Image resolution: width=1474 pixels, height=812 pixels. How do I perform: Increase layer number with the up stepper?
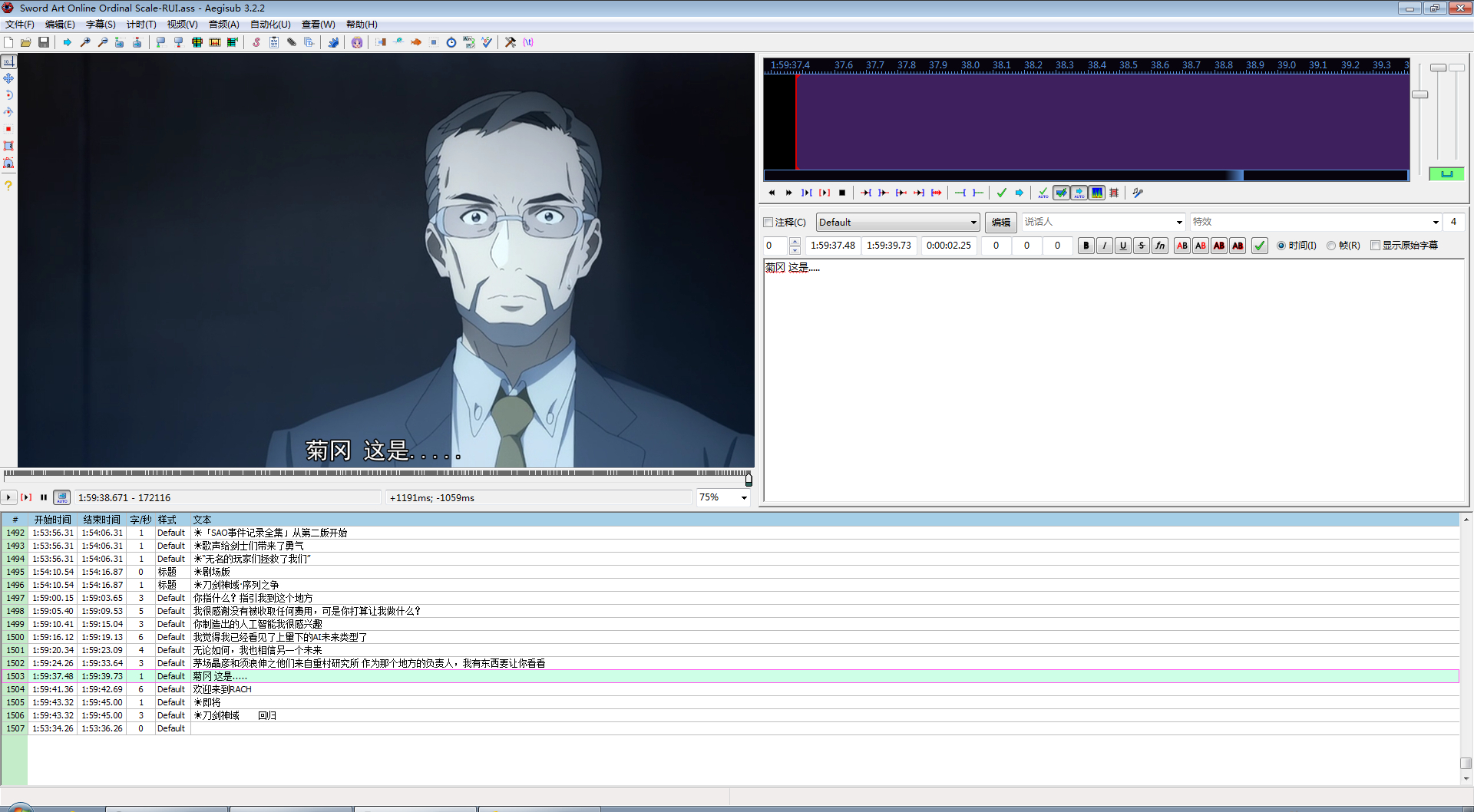(x=795, y=242)
